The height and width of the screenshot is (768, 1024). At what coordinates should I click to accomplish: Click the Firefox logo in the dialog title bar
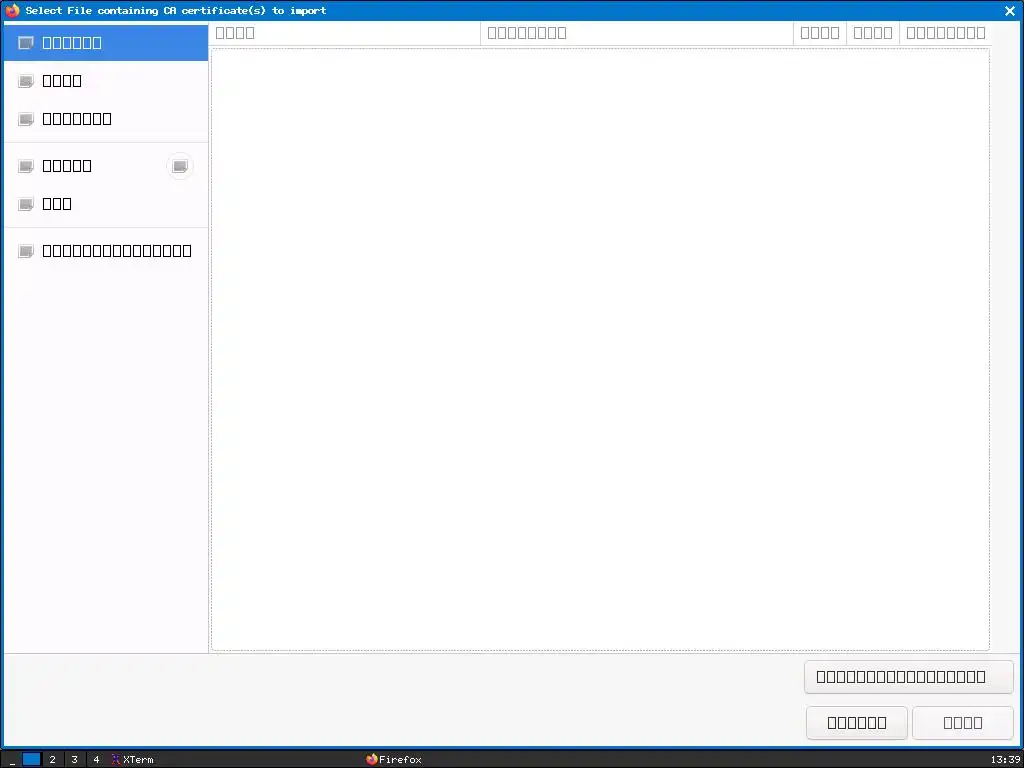coord(12,10)
